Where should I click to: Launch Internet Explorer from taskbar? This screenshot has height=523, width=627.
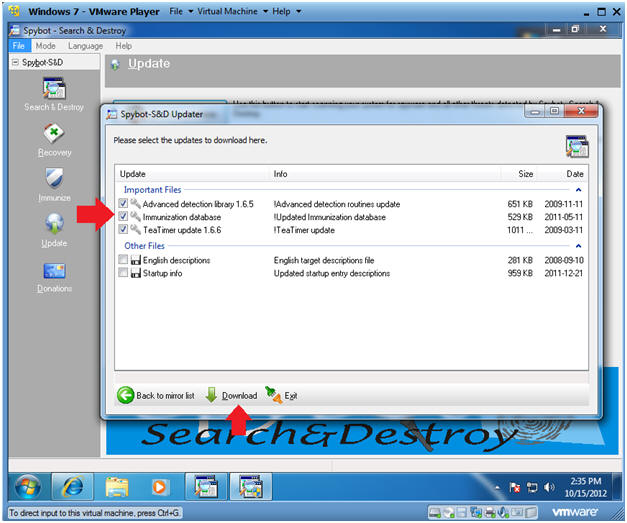click(73, 487)
